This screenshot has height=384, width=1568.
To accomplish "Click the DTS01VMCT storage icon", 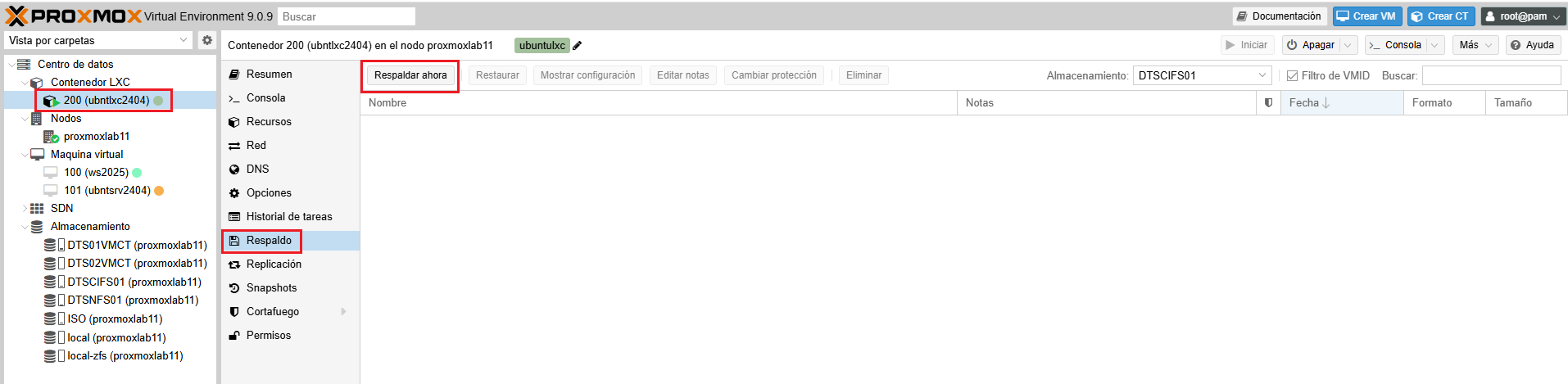I will point(54,245).
